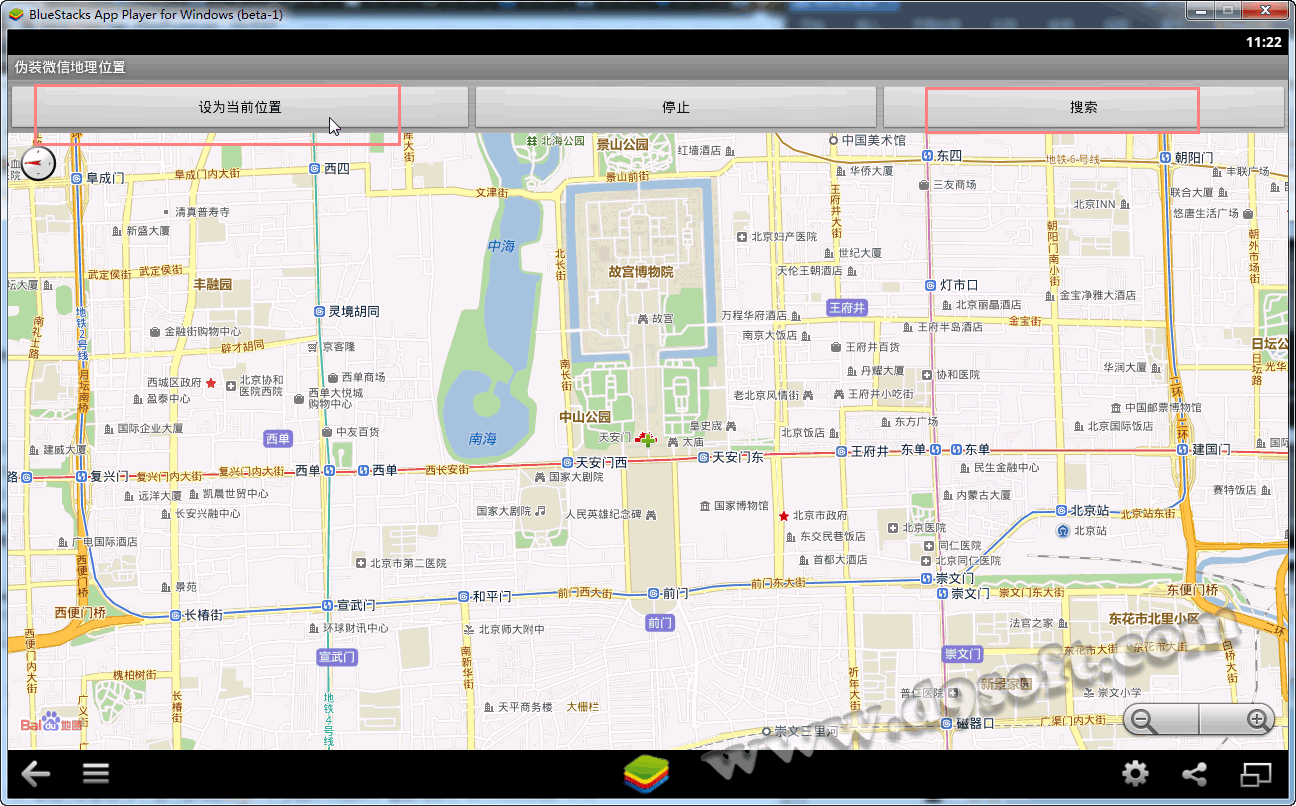Tap the share icon in bottom bar
Screen dimensions: 1296x806
coord(1194,773)
